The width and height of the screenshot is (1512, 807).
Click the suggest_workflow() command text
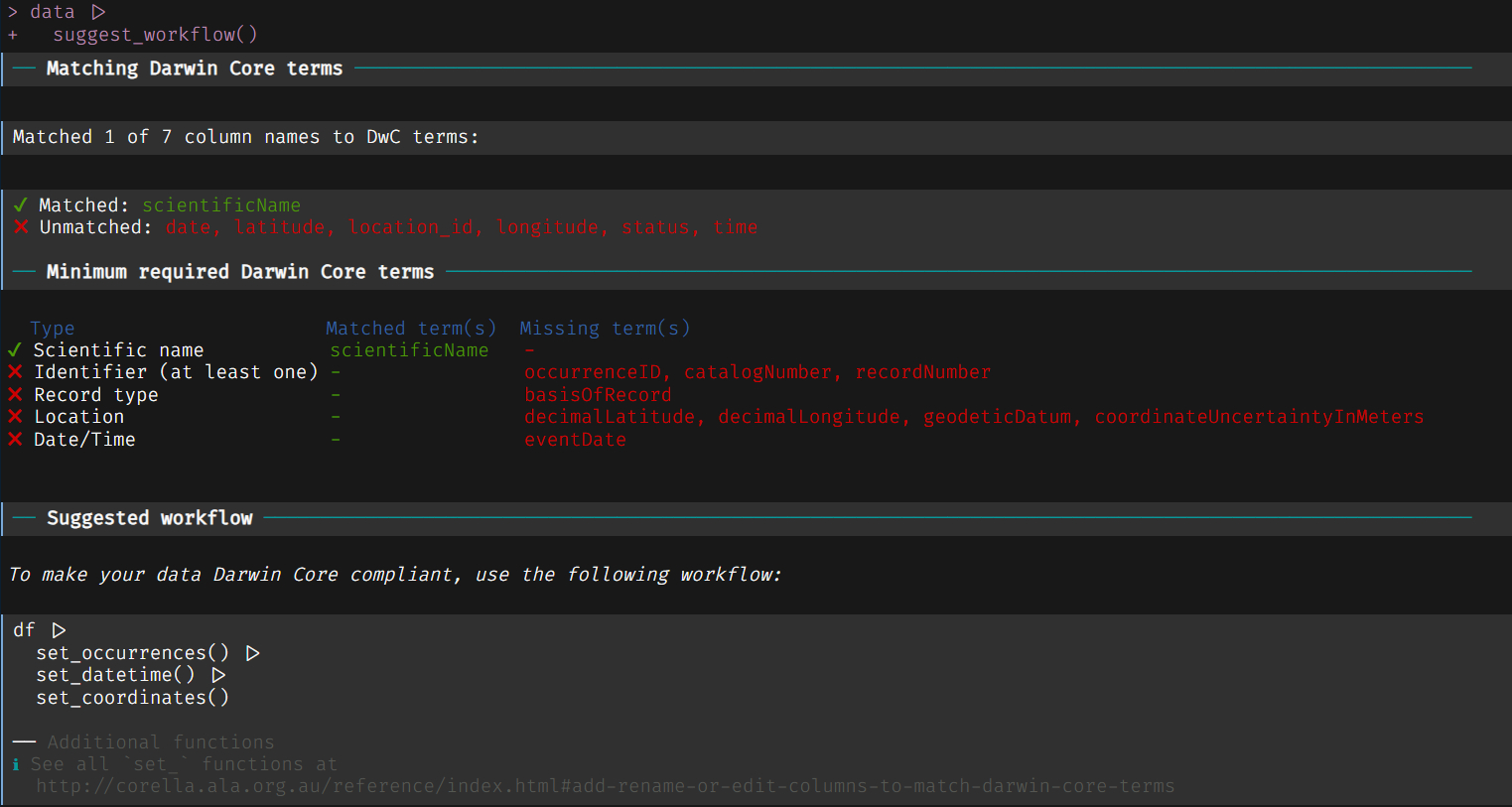pos(155,35)
